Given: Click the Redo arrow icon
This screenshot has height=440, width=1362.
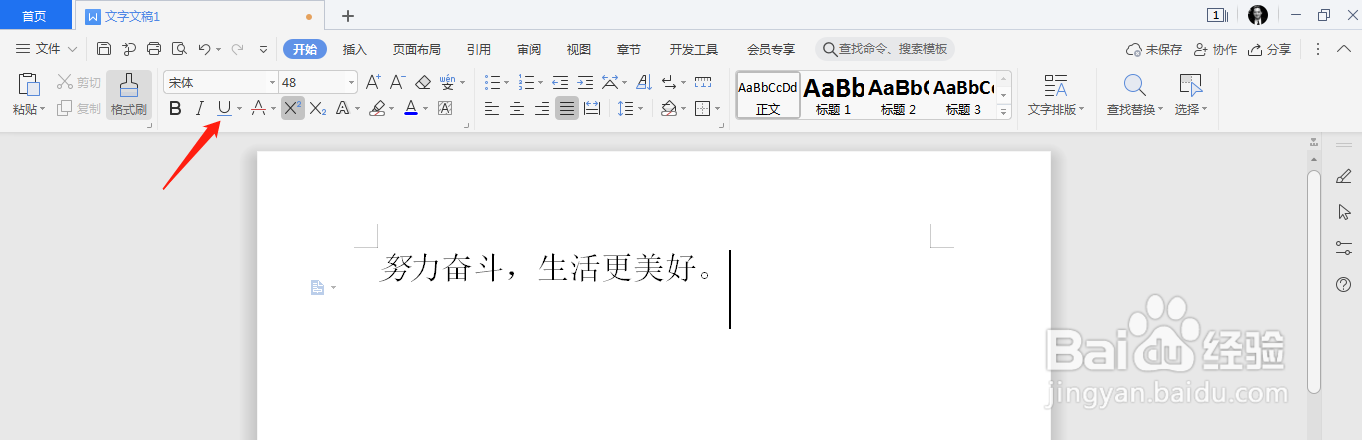Looking at the screenshot, I should point(238,49).
